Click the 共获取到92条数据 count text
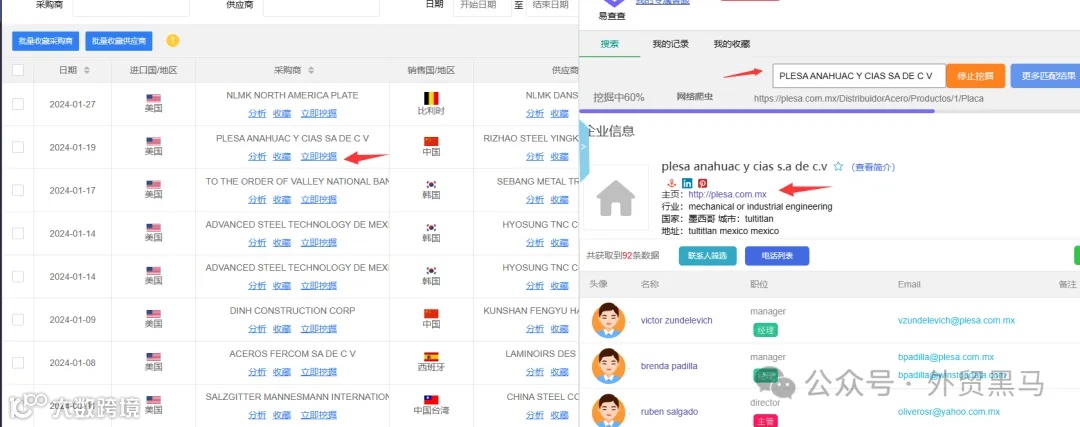Screen dimensions: 1080x427 [623, 256]
